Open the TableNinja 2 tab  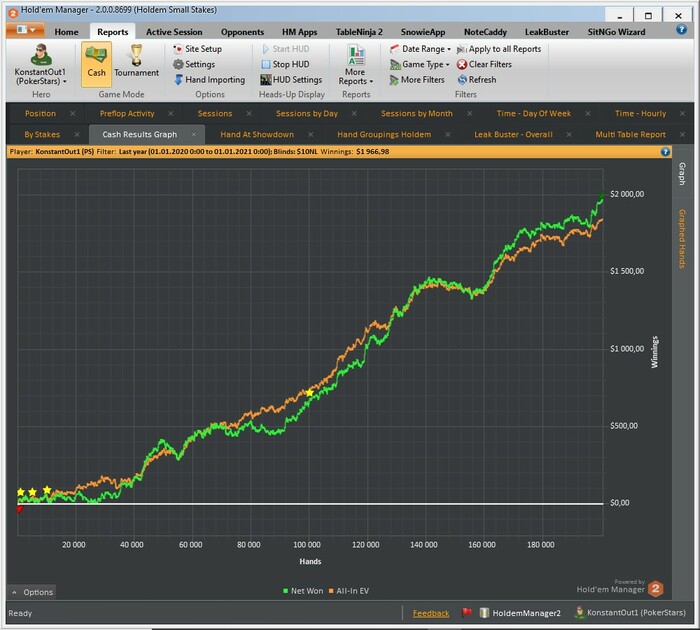click(x=359, y=32)
